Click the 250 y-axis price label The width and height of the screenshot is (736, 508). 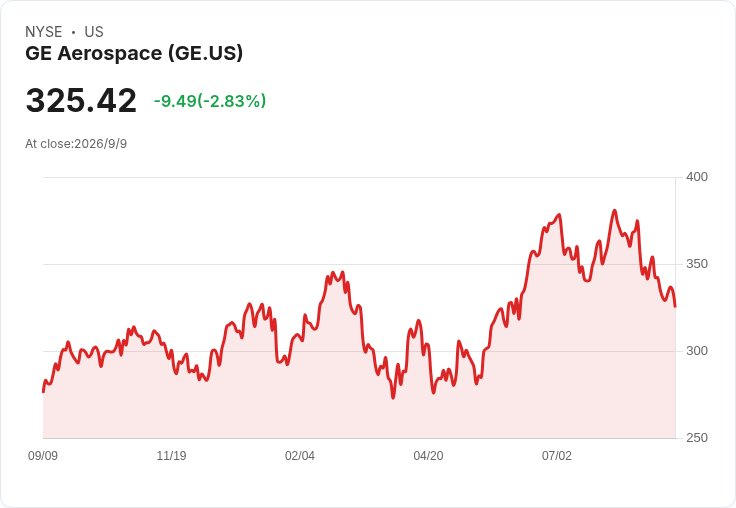[697, 438]
